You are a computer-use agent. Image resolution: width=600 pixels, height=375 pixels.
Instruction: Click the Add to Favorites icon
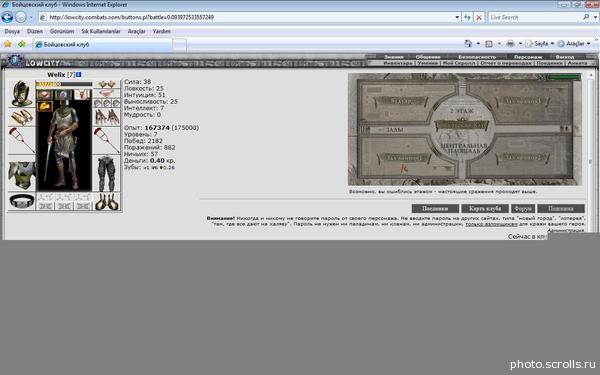point(21,44)
